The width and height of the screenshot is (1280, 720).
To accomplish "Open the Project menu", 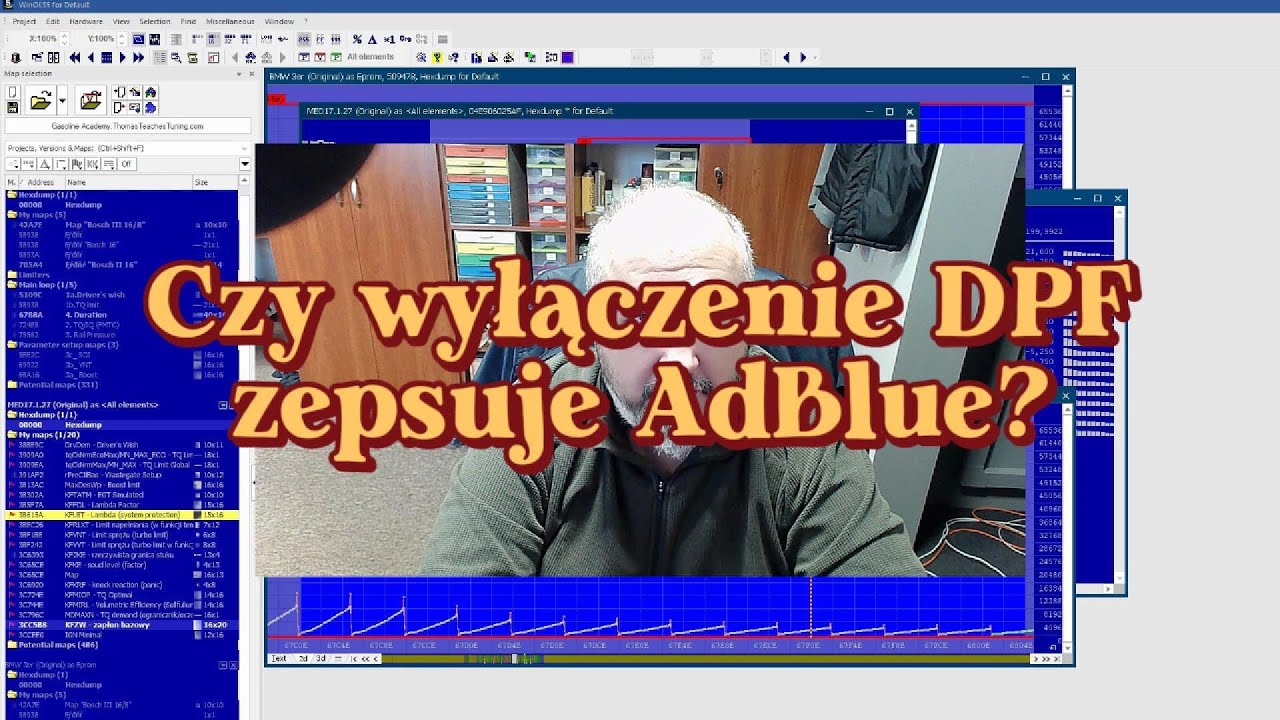I will pos(24,21).
